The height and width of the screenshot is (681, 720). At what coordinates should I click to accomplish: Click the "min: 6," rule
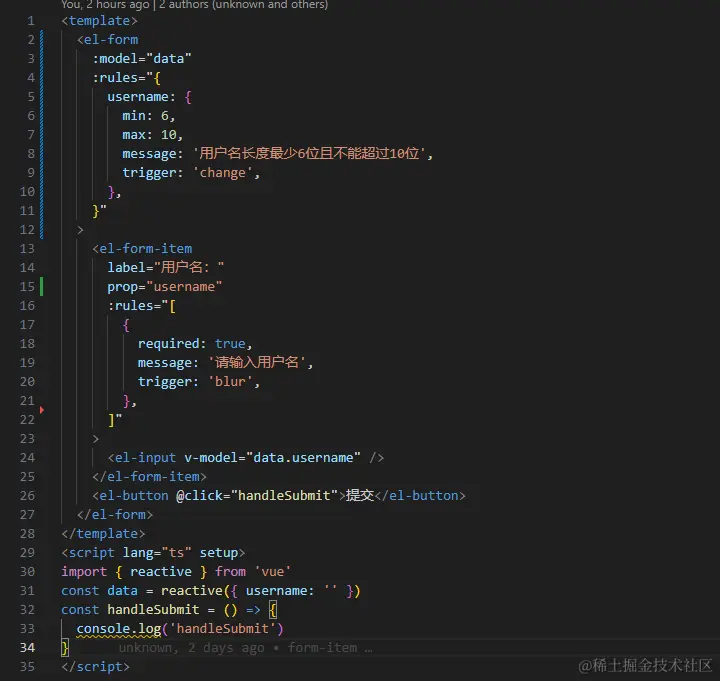149,116
